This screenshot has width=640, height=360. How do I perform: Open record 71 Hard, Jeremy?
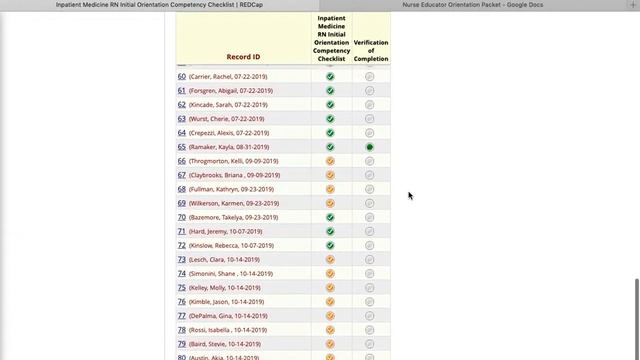182,231
